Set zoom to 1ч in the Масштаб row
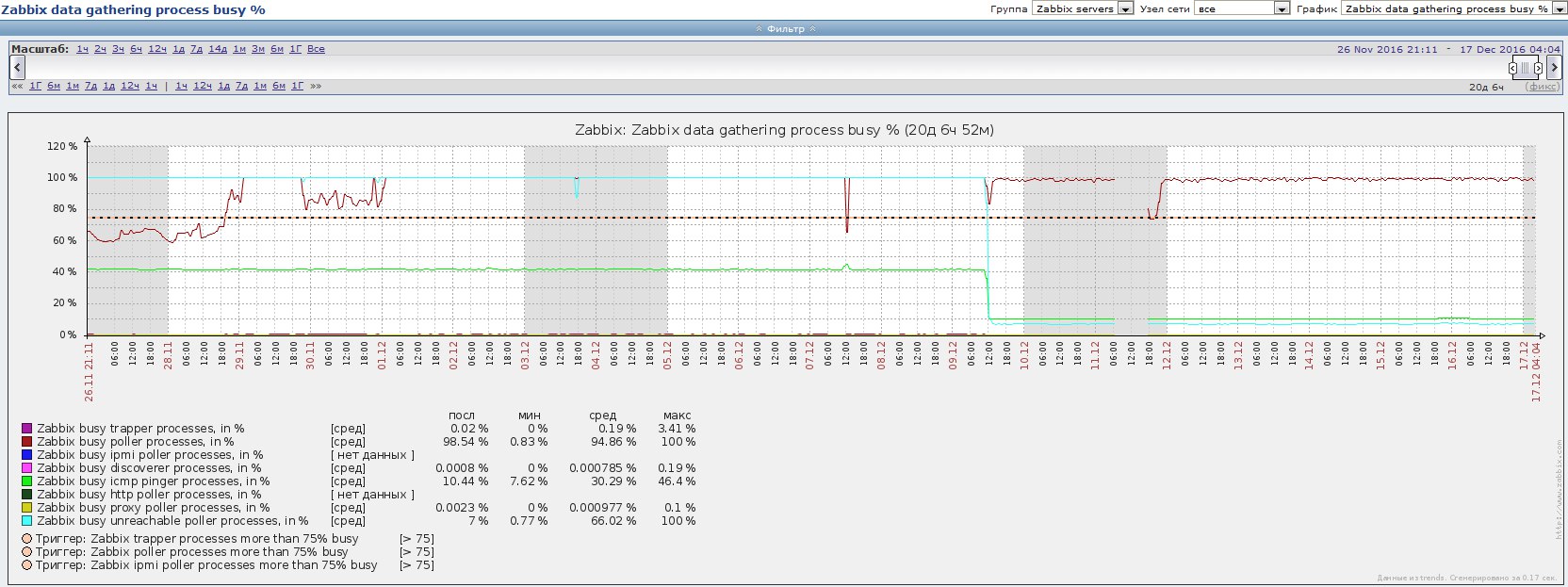 (83, 49)
